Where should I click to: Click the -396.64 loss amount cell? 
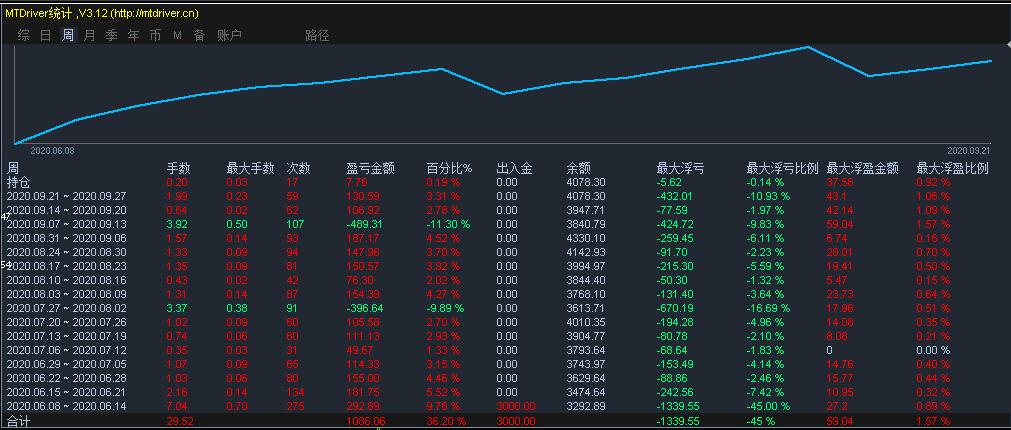pos(365,308)
